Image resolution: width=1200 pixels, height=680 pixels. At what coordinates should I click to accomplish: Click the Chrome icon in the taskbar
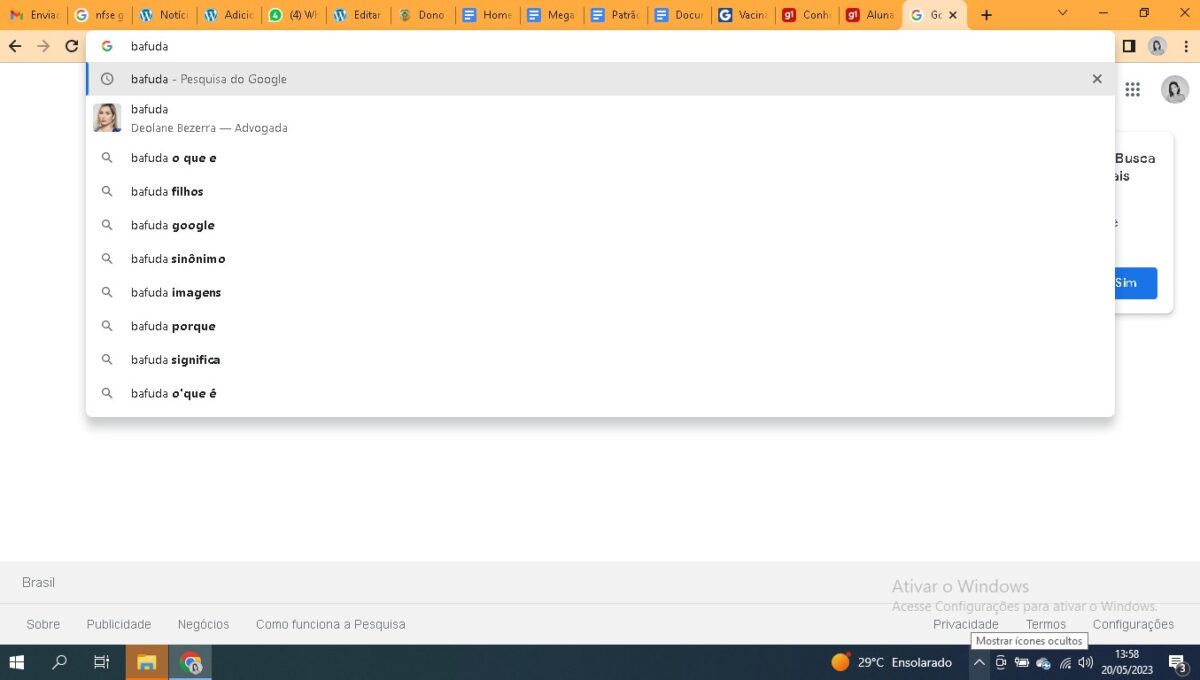coord(190,662)
